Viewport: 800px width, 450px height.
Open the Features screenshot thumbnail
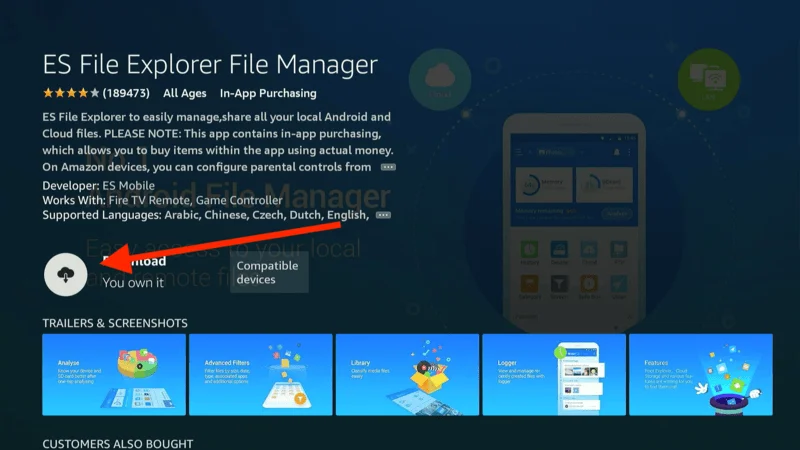click(x=701, y=374)
